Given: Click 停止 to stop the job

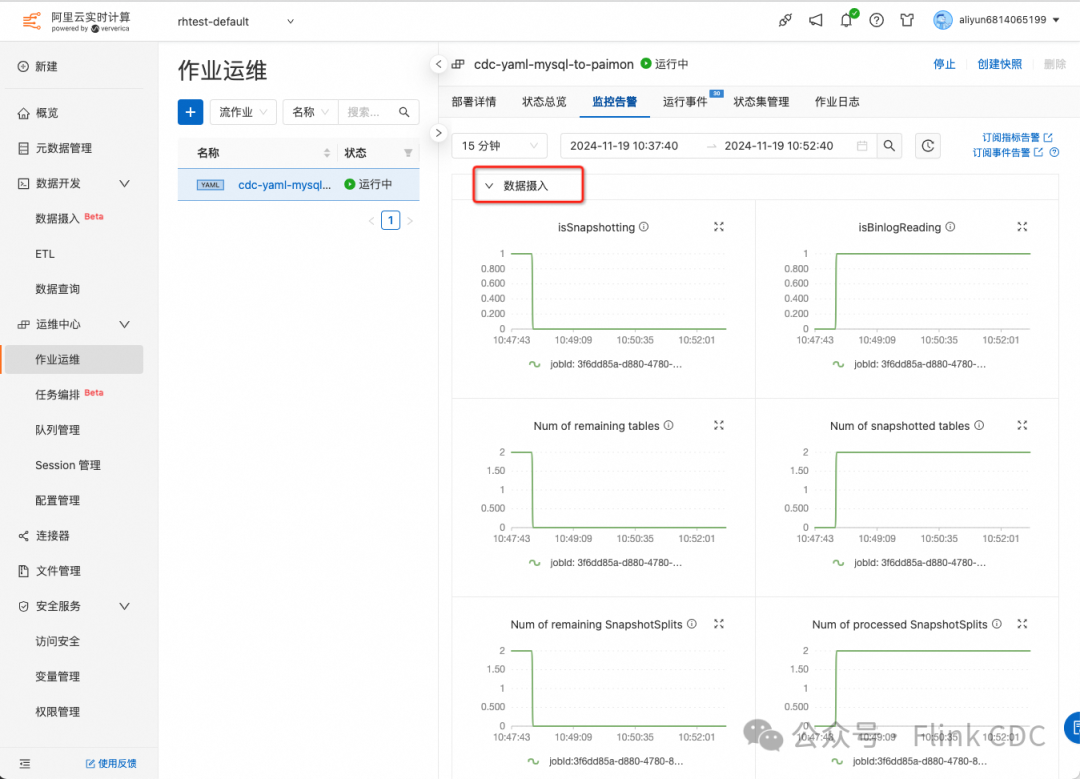Looking at the screenshot, I should coord(944,64).
